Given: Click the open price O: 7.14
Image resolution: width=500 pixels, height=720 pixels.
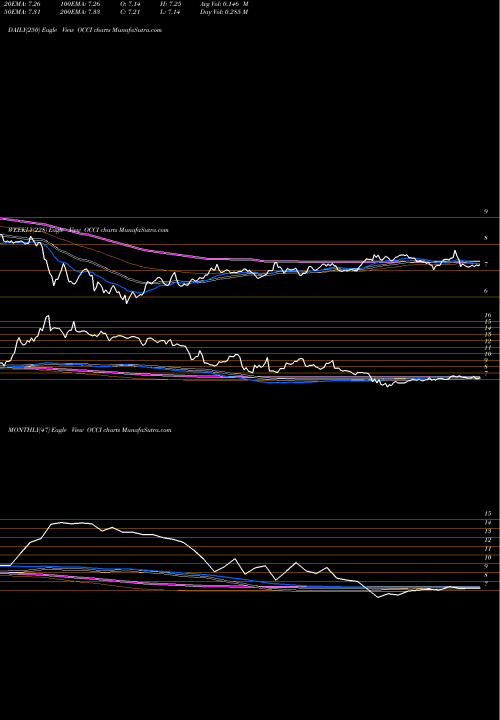Looking at the screenshot, I should click(x=132, y=4).
